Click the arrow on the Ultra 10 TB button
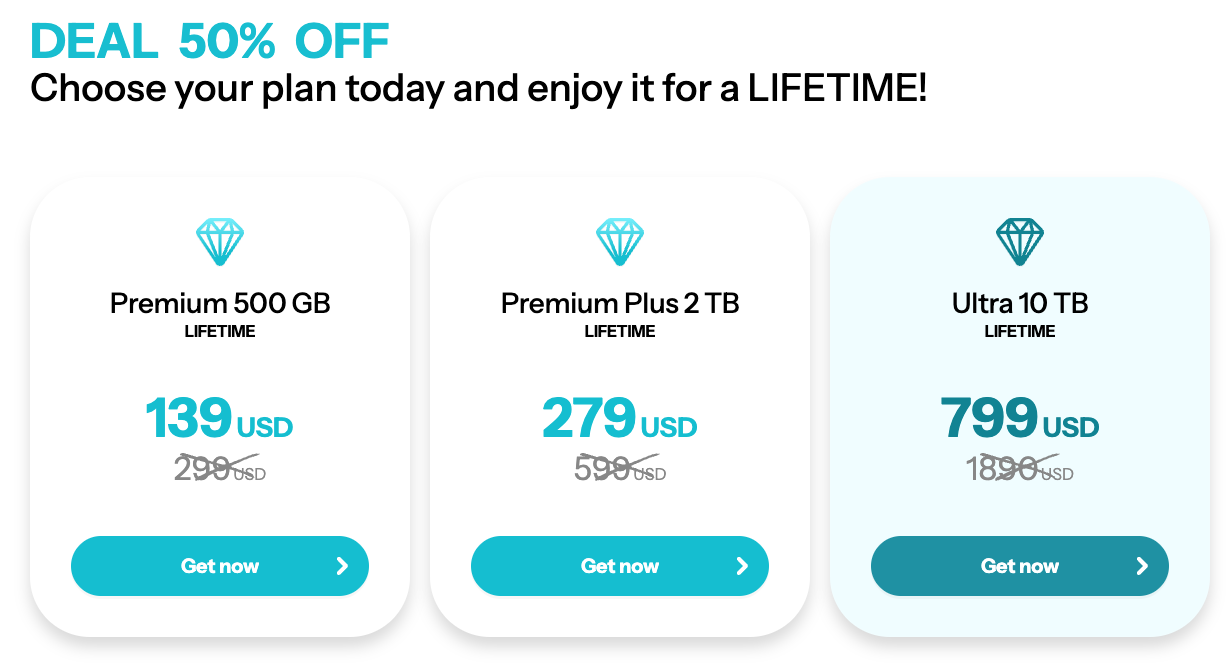This screenshot has height=672, width=1231. [x=1142, y=566]
